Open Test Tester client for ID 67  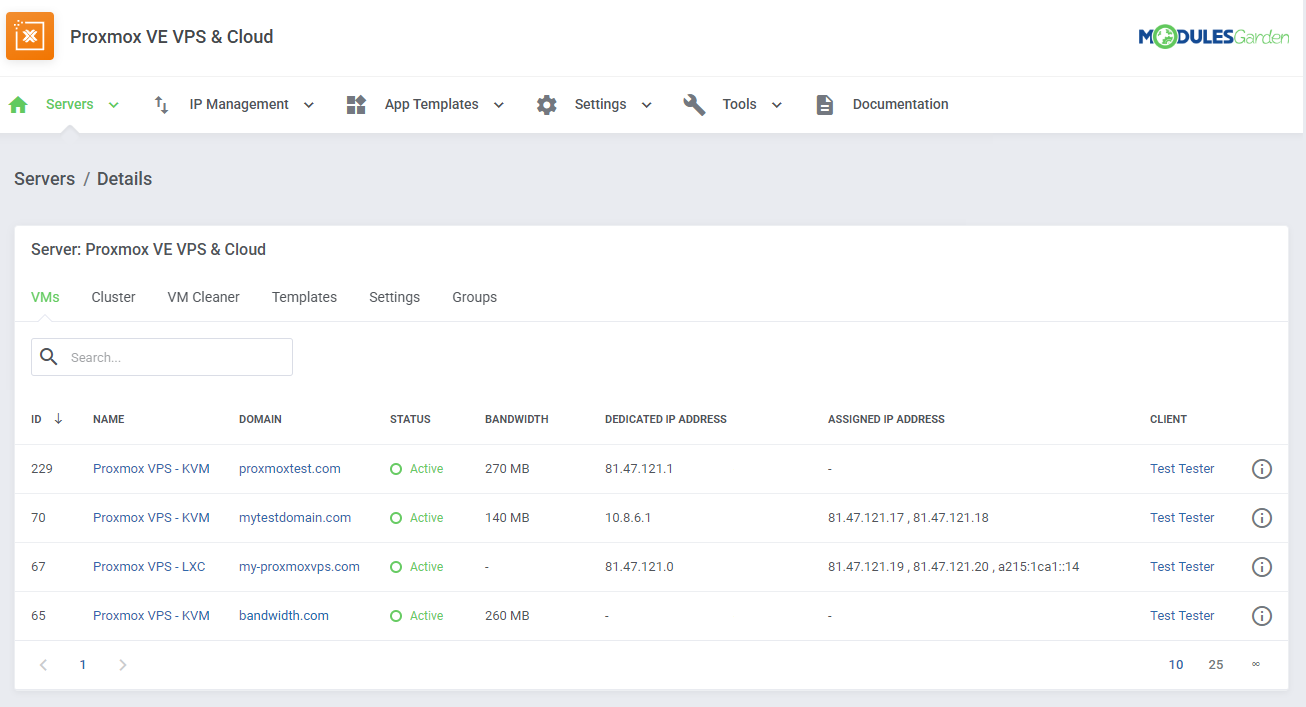pyautogui.click(x=1182, y=567)
